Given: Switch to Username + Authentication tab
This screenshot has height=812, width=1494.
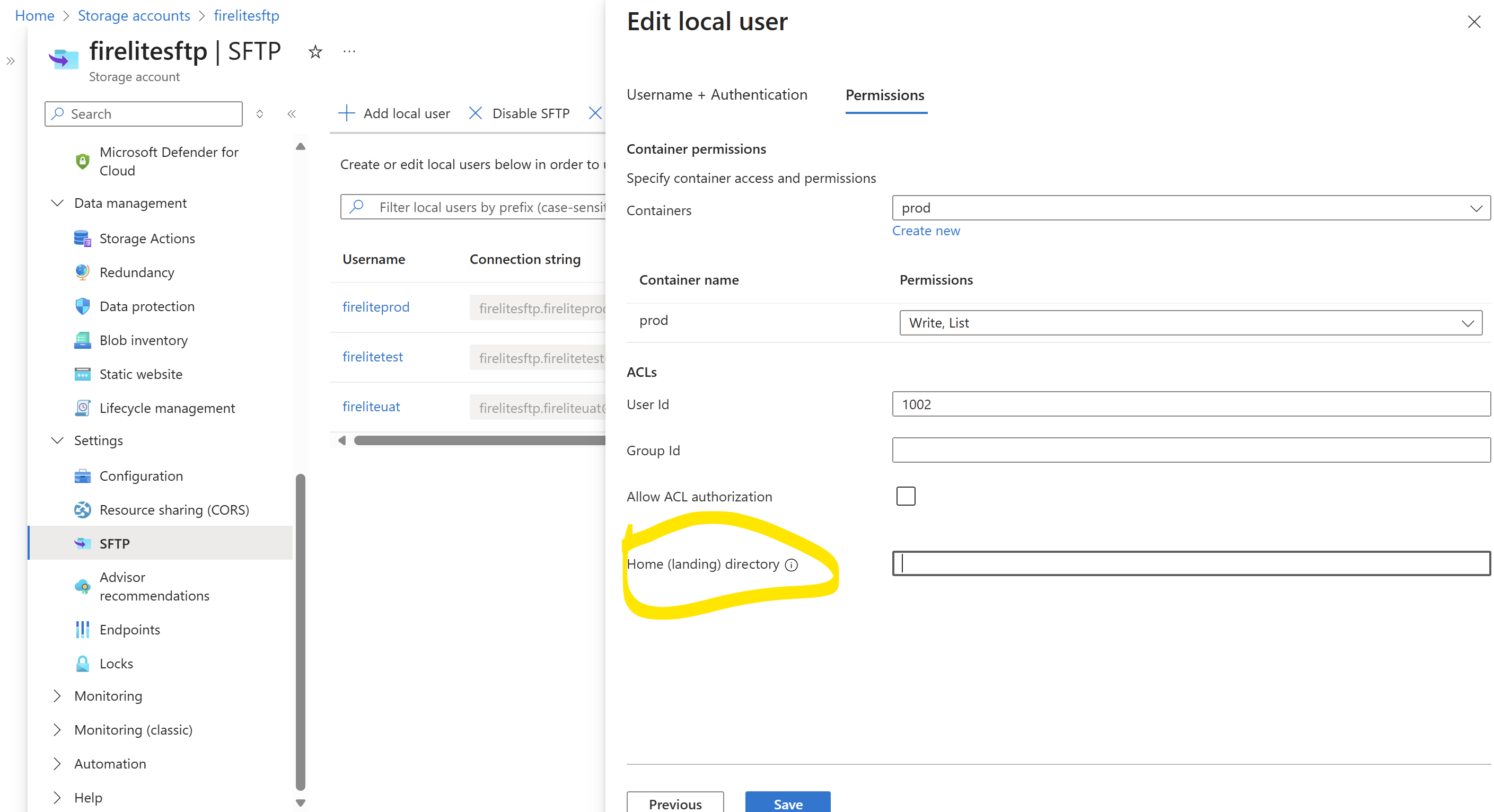Looking at the screenshot, I should click(717, 94).
